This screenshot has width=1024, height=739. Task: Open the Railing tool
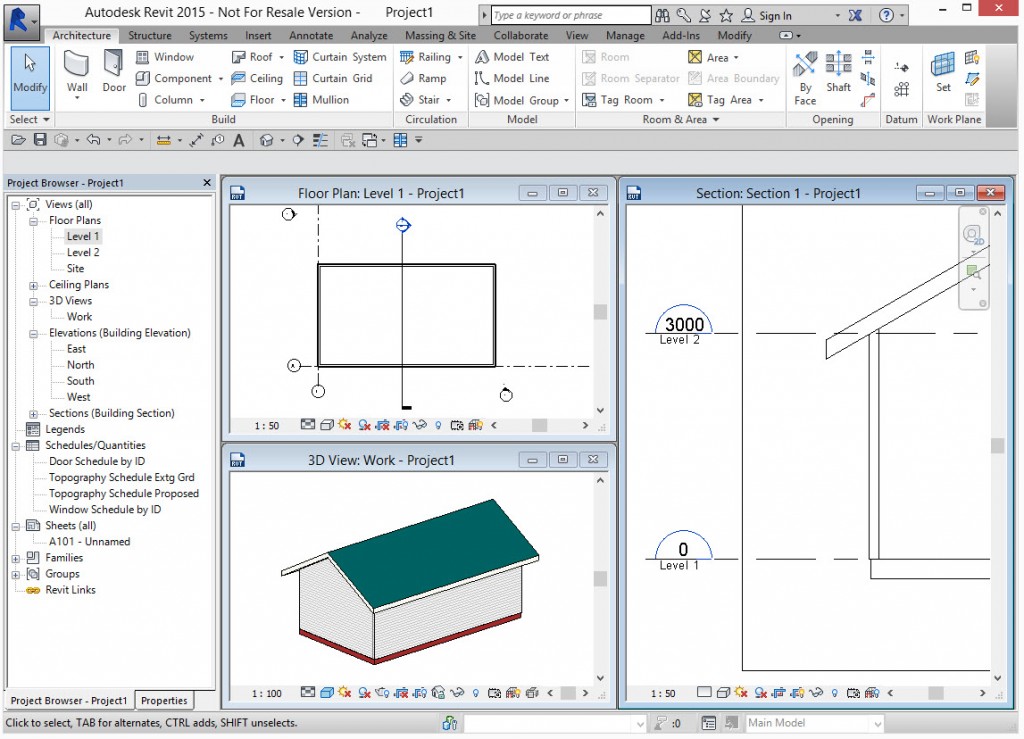(x=430, y=57)
